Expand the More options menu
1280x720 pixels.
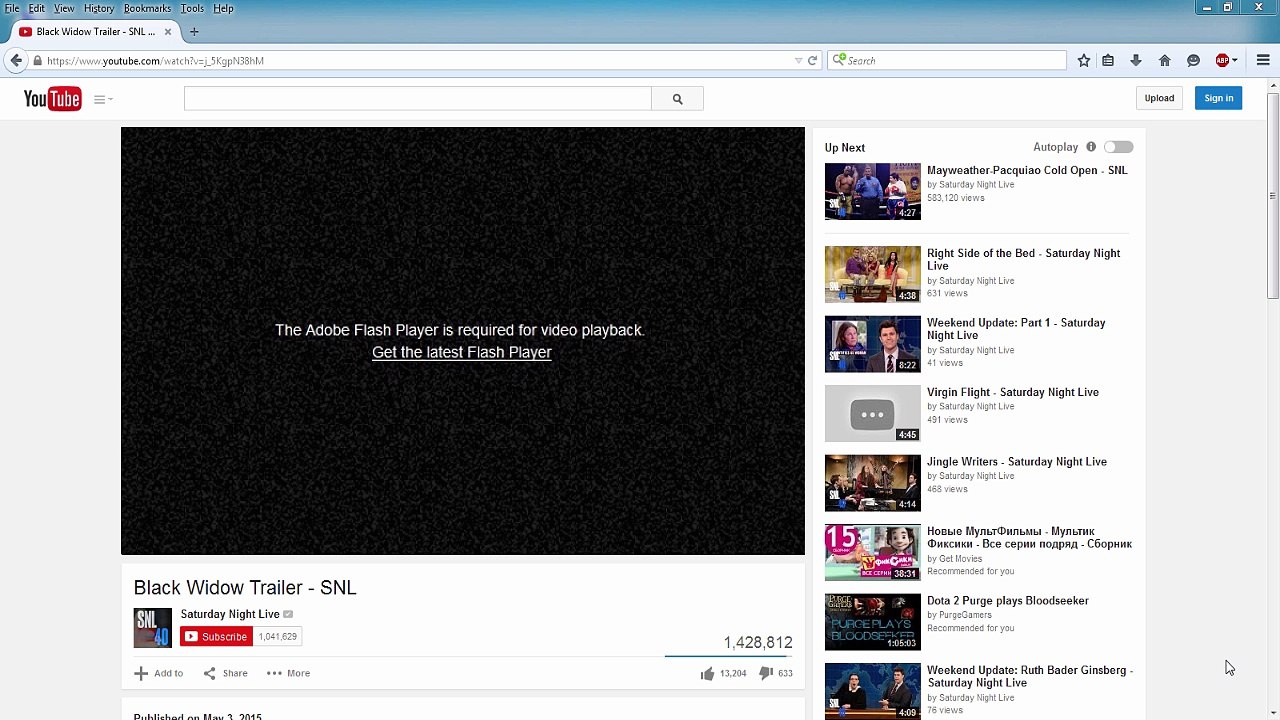(288, 673)
